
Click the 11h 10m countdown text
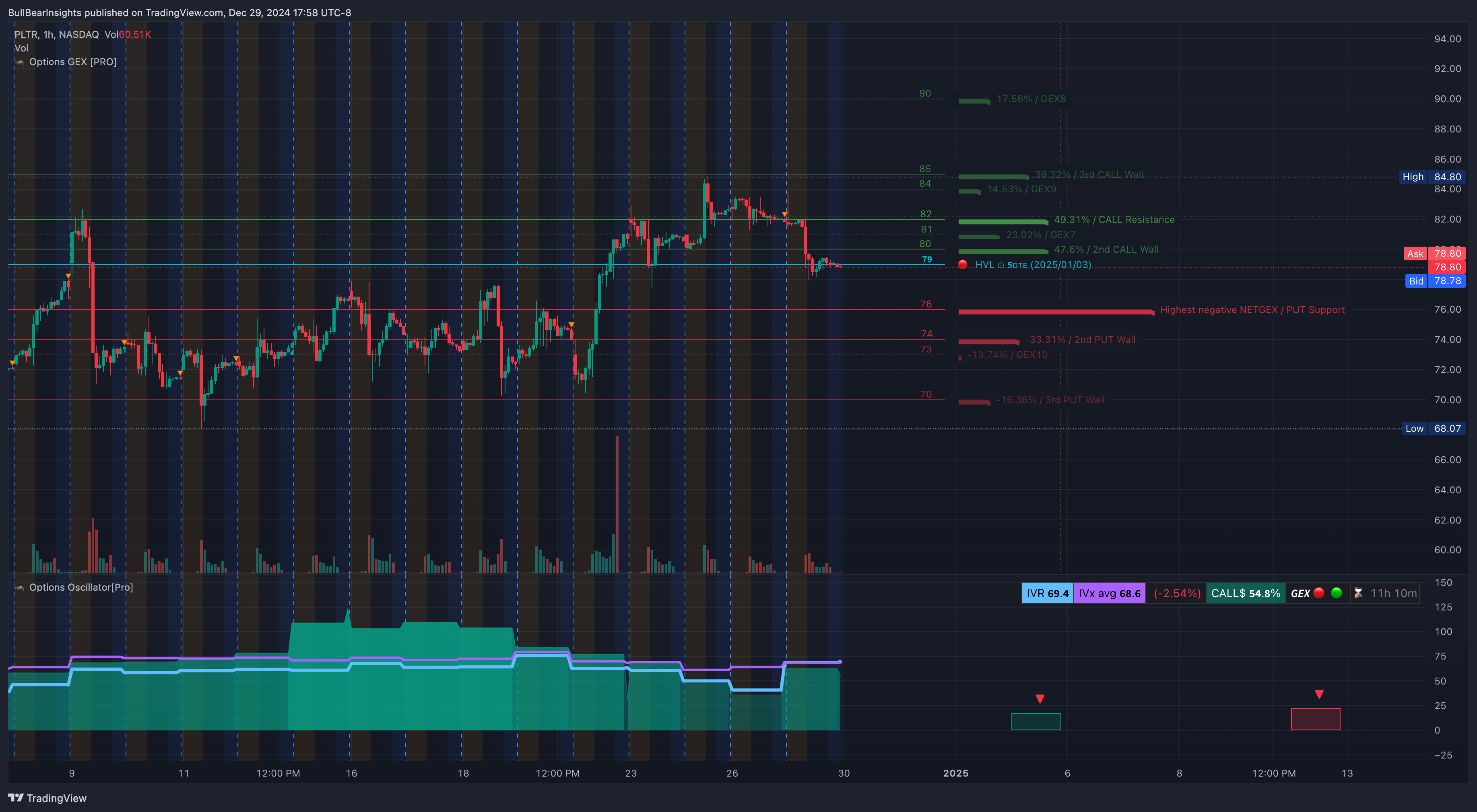tap(1393, 594)
